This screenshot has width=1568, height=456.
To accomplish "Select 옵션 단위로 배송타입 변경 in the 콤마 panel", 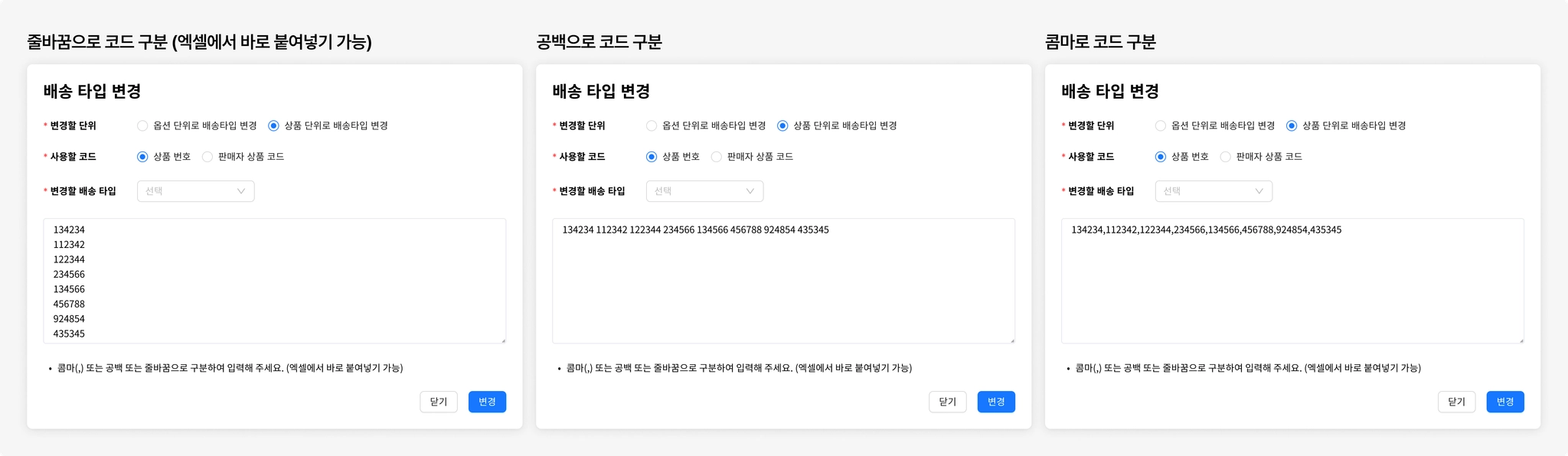I will click(1161, 126).
